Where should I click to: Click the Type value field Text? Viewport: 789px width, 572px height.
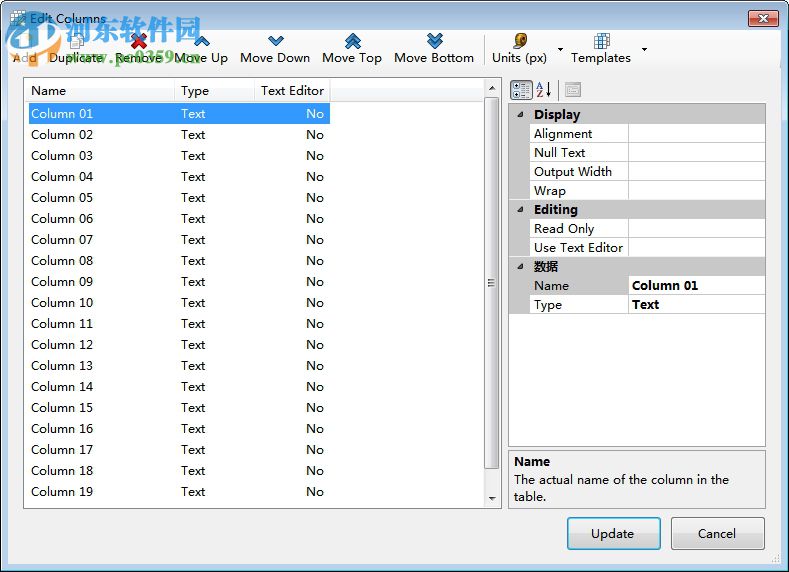[696, 304]
